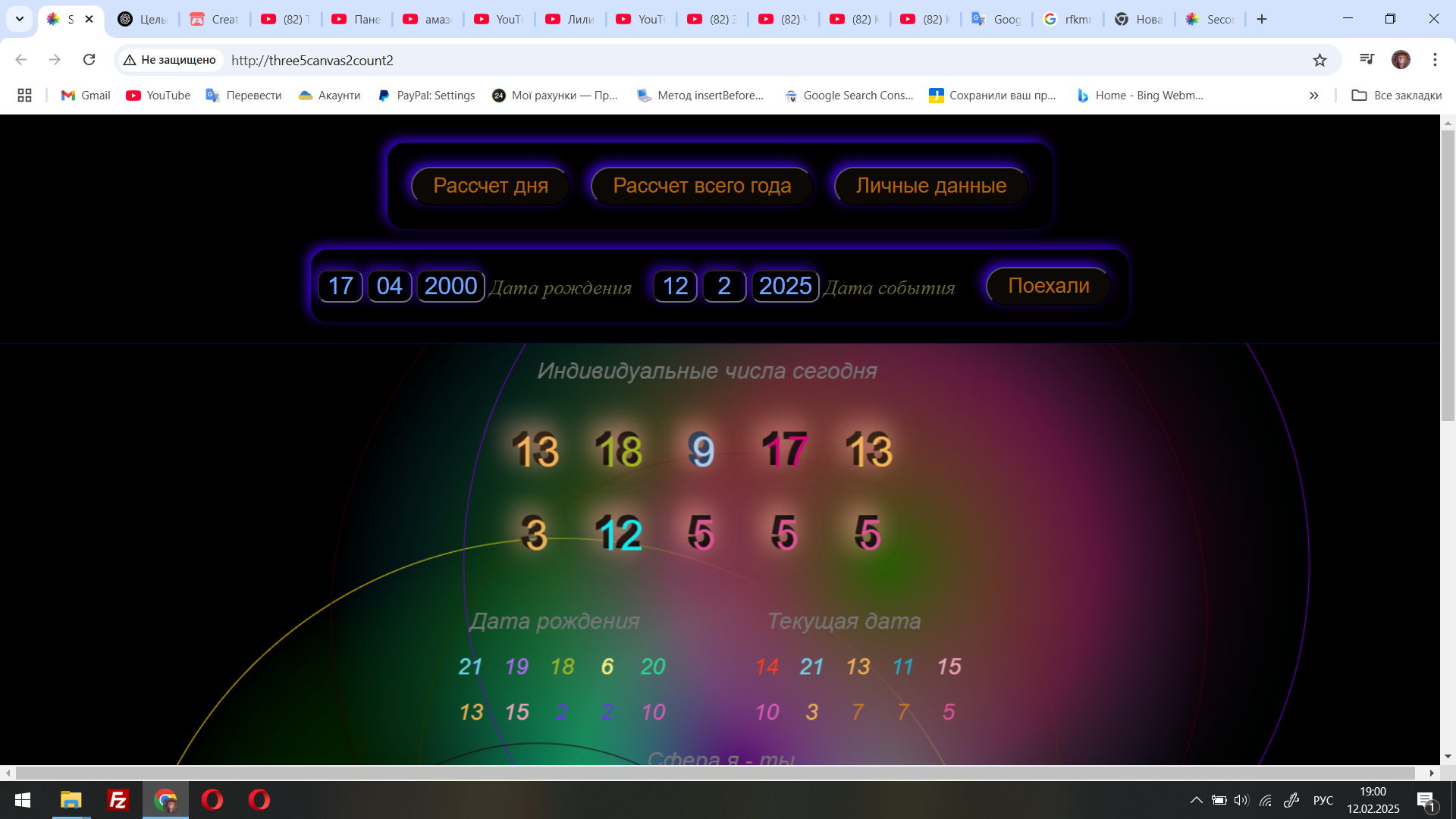The height and width of the screenshot is (819, 1456).
Task: Open Мої рахунки bookmark
Action: pos(555,96)
